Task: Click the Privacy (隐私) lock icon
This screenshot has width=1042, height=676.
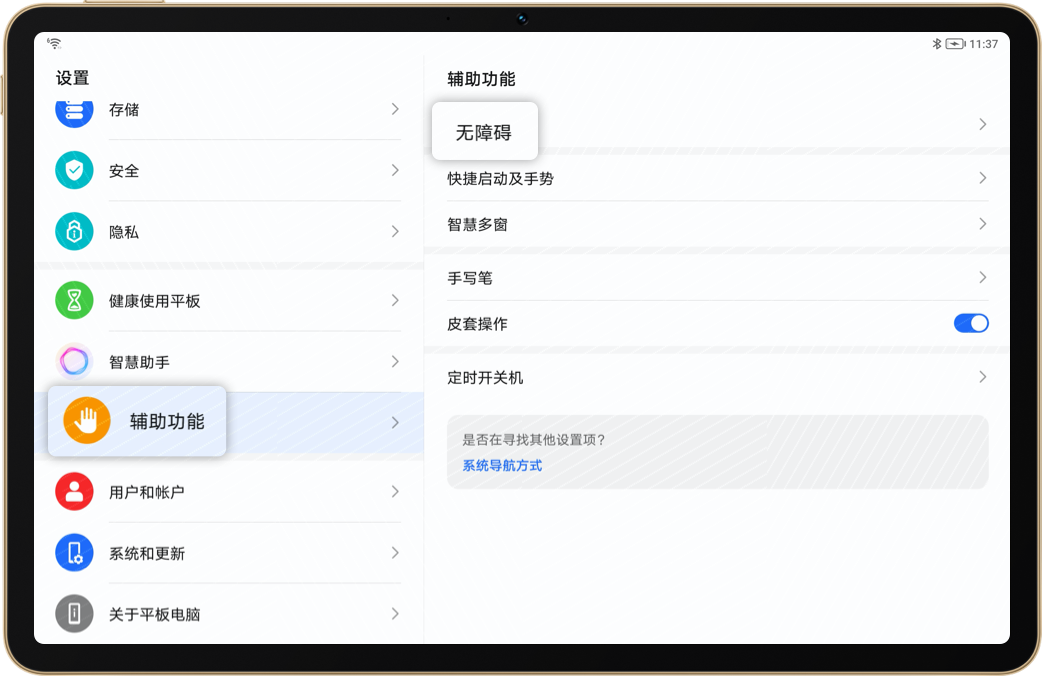Action: [74, 231]
